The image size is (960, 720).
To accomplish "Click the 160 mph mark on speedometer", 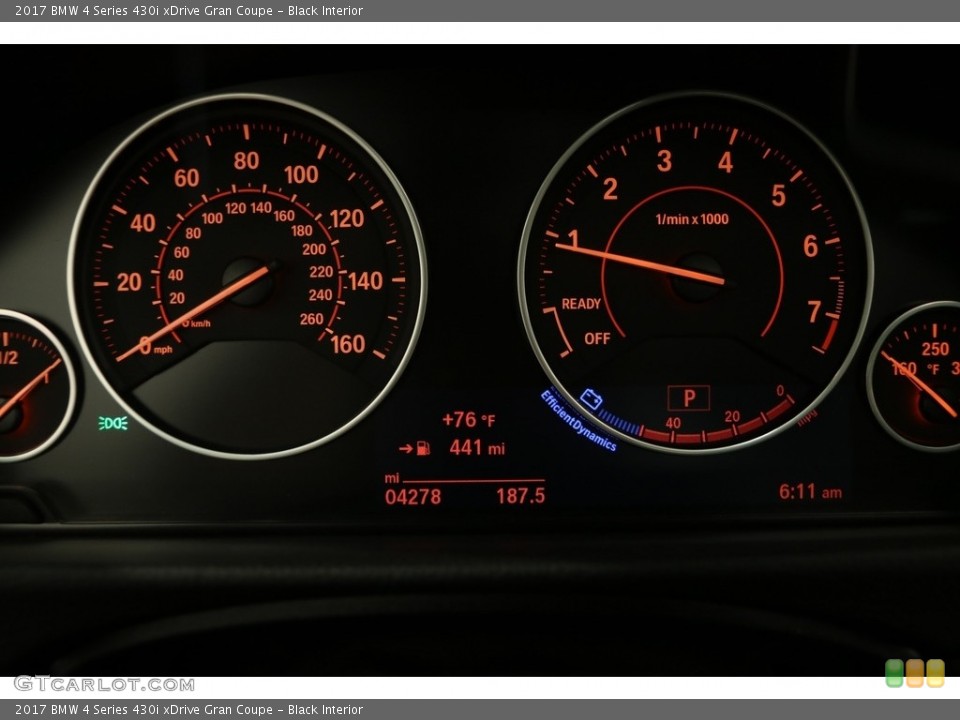I will 348,344.
